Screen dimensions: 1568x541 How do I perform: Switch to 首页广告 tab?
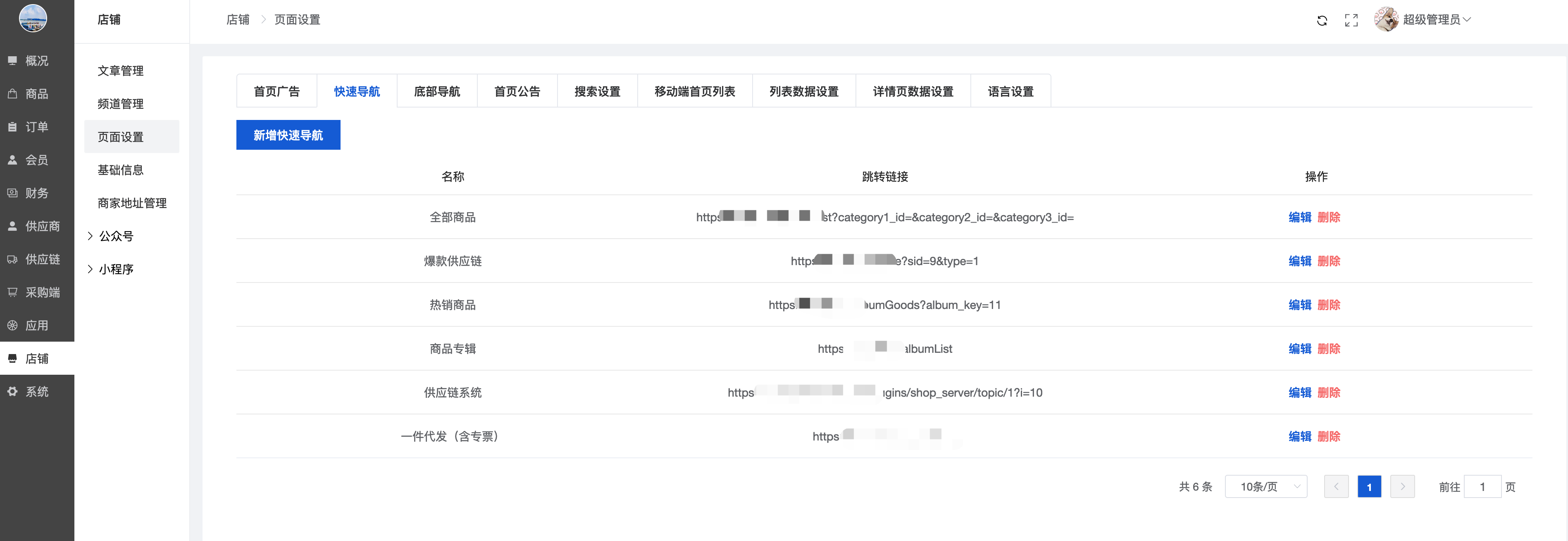(276, 91)
